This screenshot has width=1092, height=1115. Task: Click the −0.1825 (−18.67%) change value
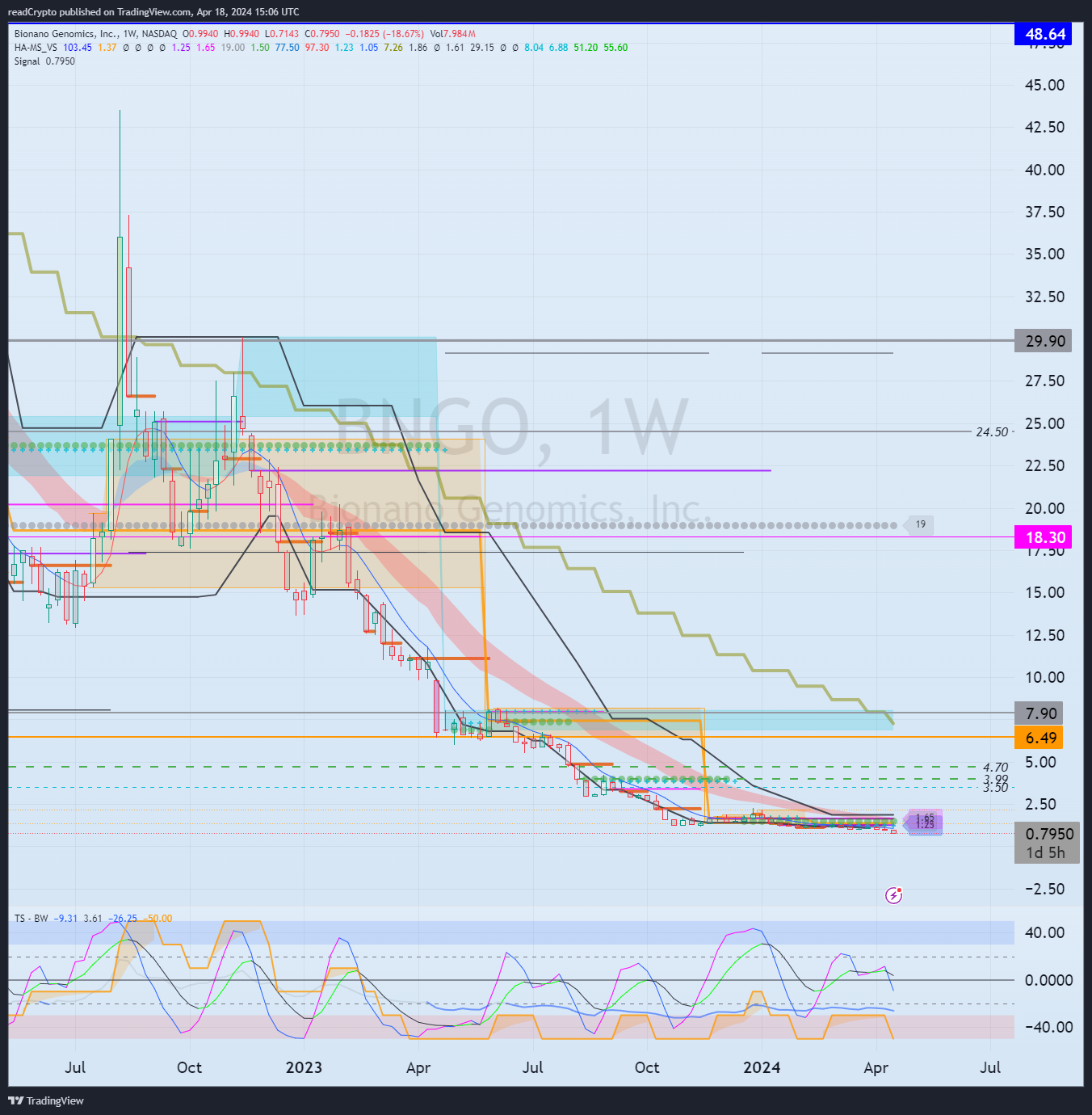click(x=384, y=34)
